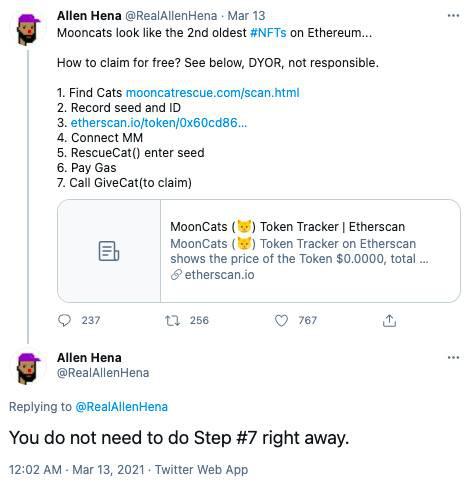Open @RealAllenHena handle in first tweet
Screen dimensions: 473x487
coord(171,16)
